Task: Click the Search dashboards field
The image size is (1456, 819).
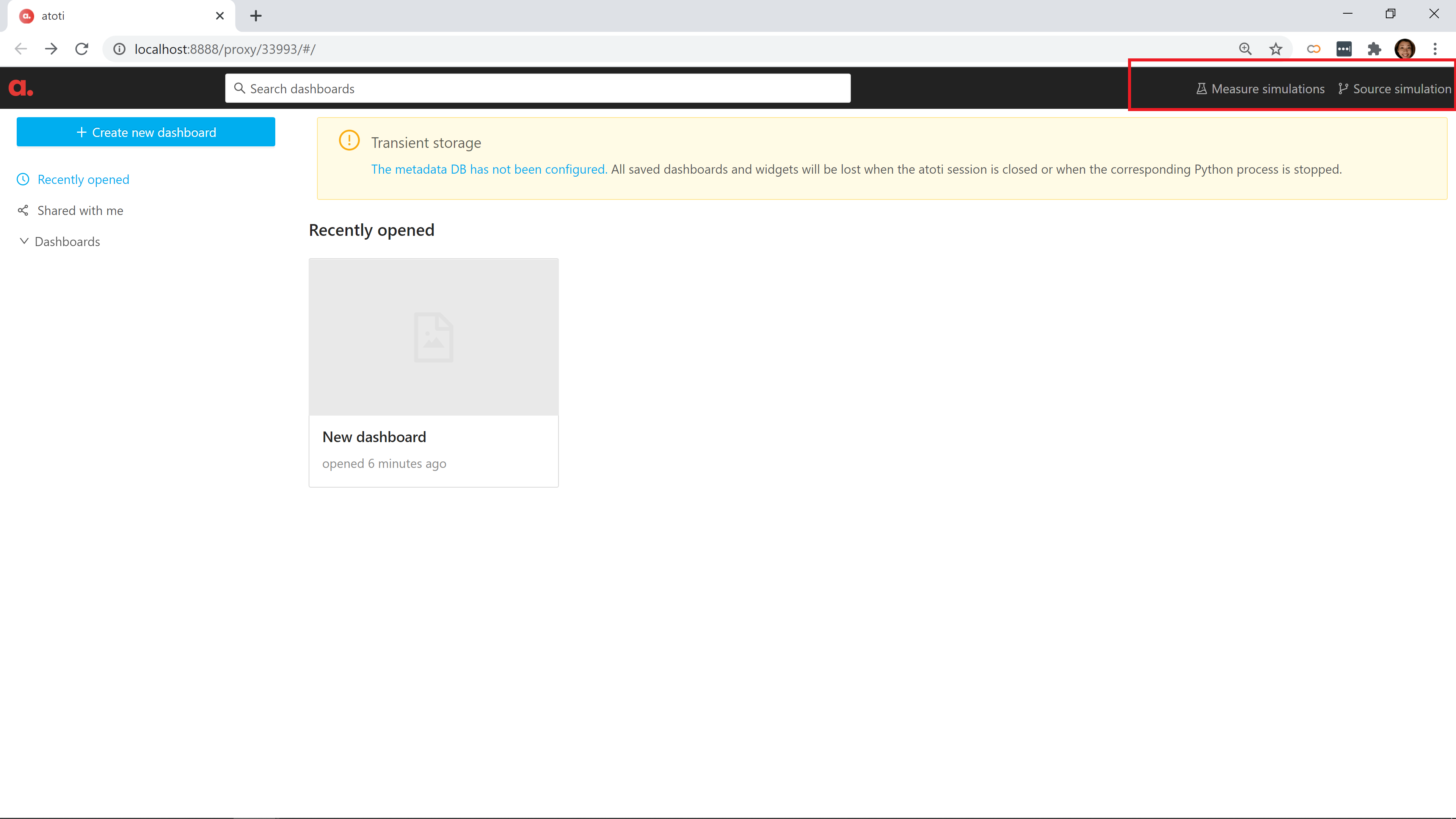Action: pos(537,89)
